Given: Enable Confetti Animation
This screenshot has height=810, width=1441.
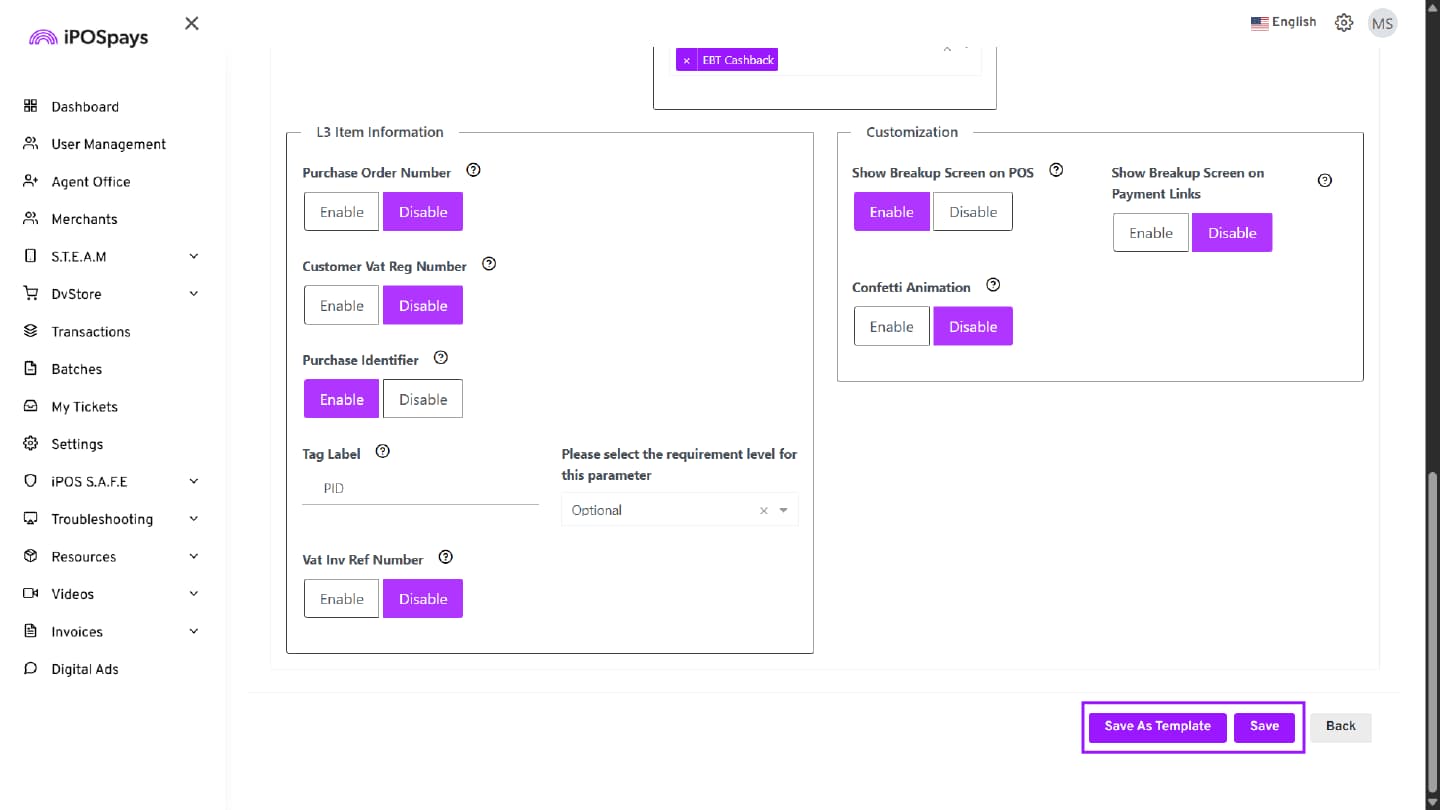Looking at the screenshot, I should coord(891,327).
